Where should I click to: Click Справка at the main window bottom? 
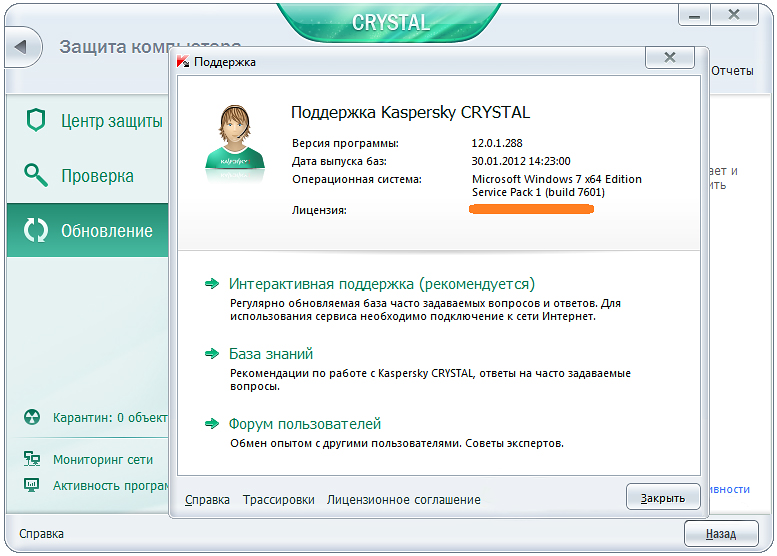[42, 534]
